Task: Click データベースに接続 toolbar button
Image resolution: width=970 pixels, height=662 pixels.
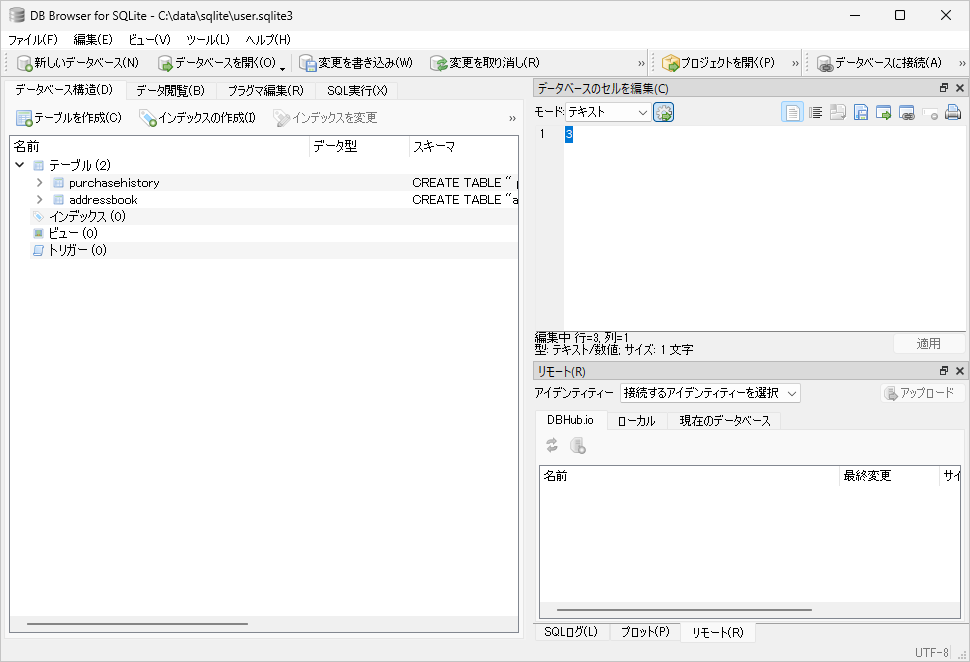Action: pos(879,63)
